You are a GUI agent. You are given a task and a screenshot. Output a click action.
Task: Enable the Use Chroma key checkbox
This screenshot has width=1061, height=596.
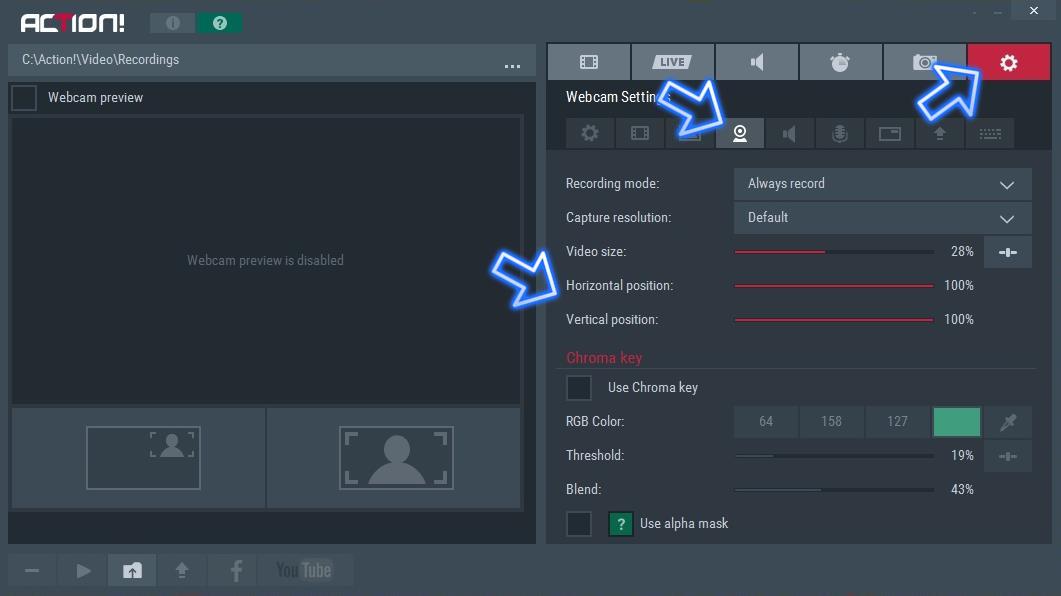(x=579, y=388)
